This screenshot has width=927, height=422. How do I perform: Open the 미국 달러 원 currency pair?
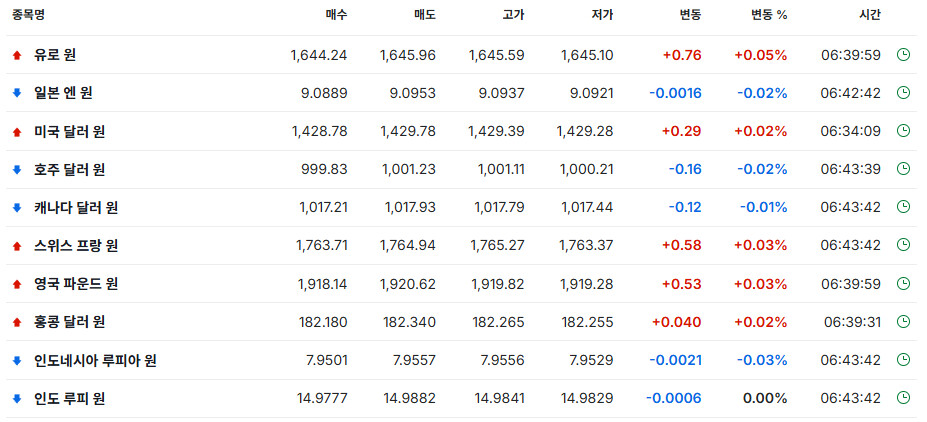pos(70,131)
